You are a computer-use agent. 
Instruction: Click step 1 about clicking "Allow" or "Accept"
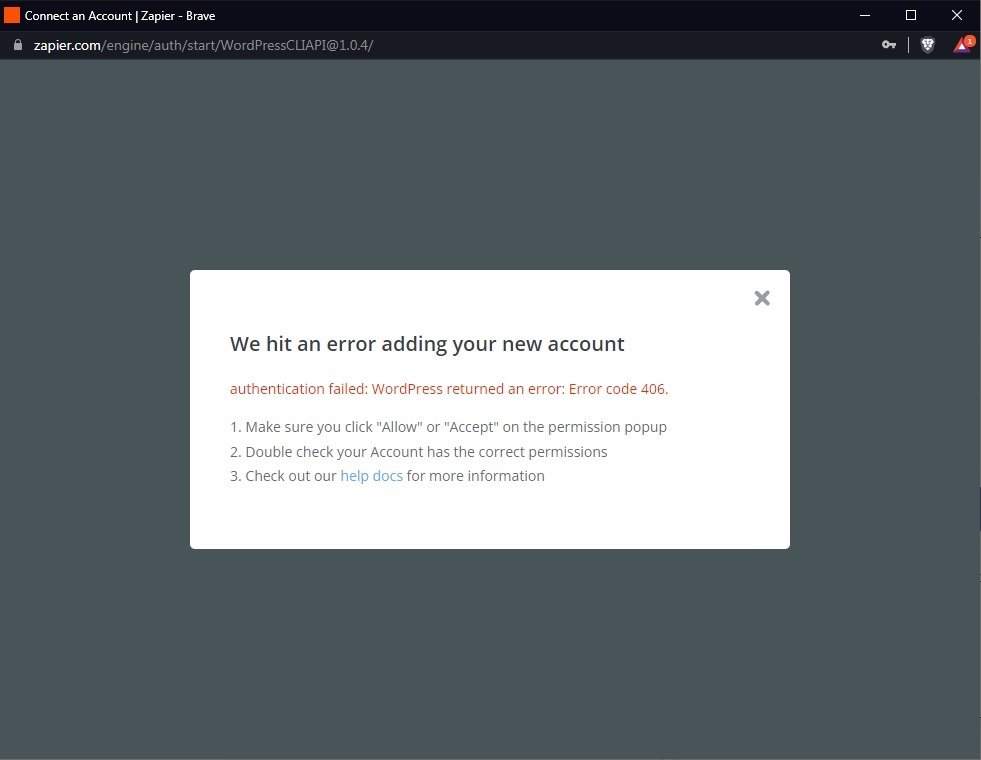click(448, 427)
